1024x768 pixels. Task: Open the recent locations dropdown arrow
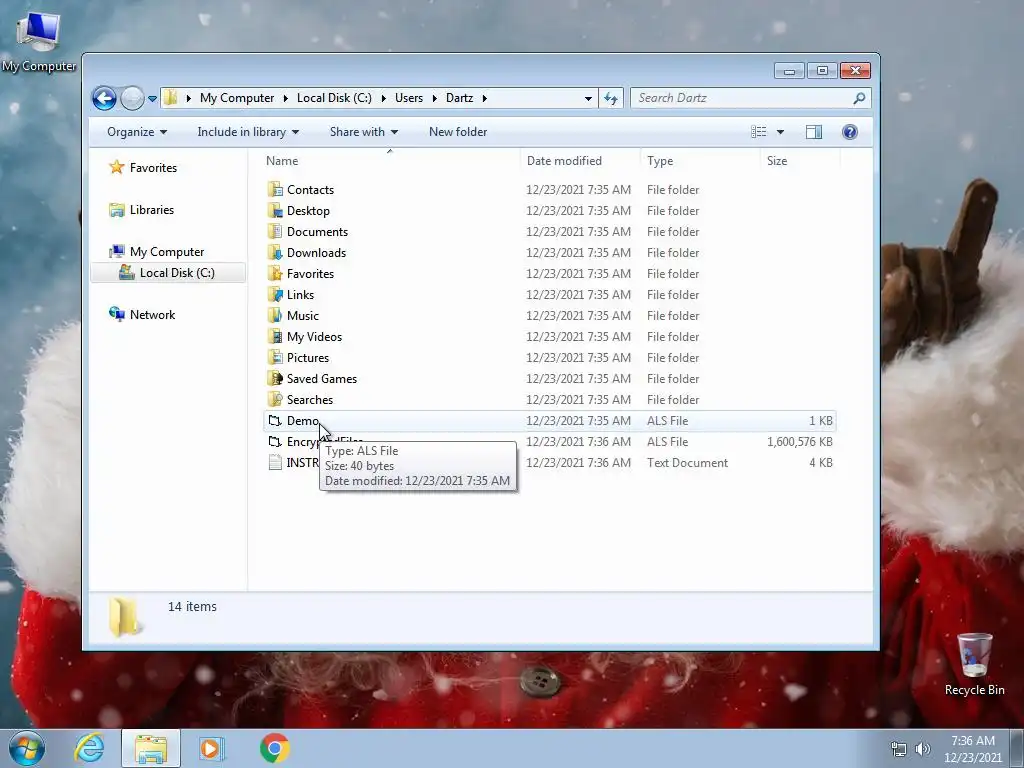(x=152, y=99)
